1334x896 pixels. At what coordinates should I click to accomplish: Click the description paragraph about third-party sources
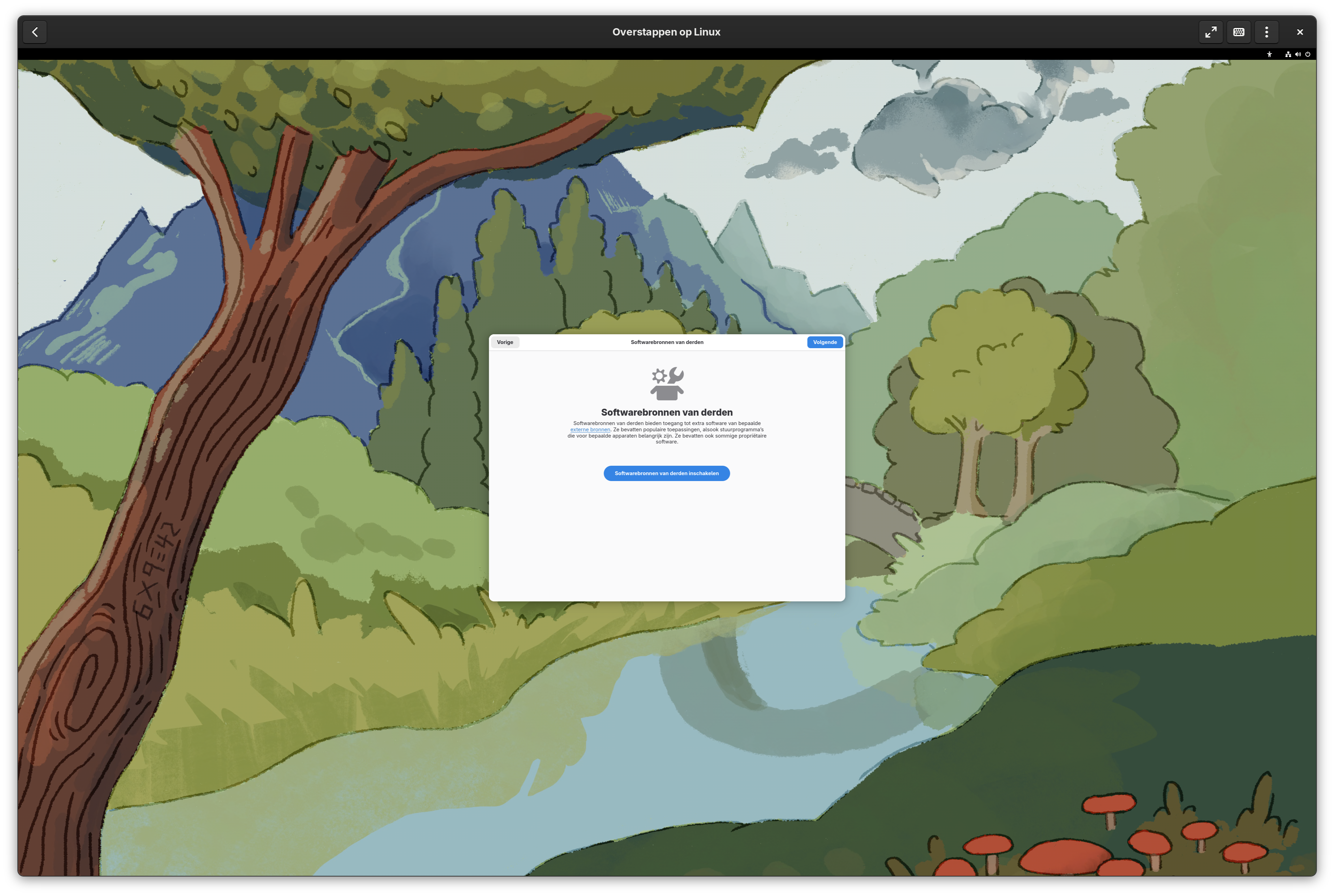pyautogui.click(x=666, y=433)
